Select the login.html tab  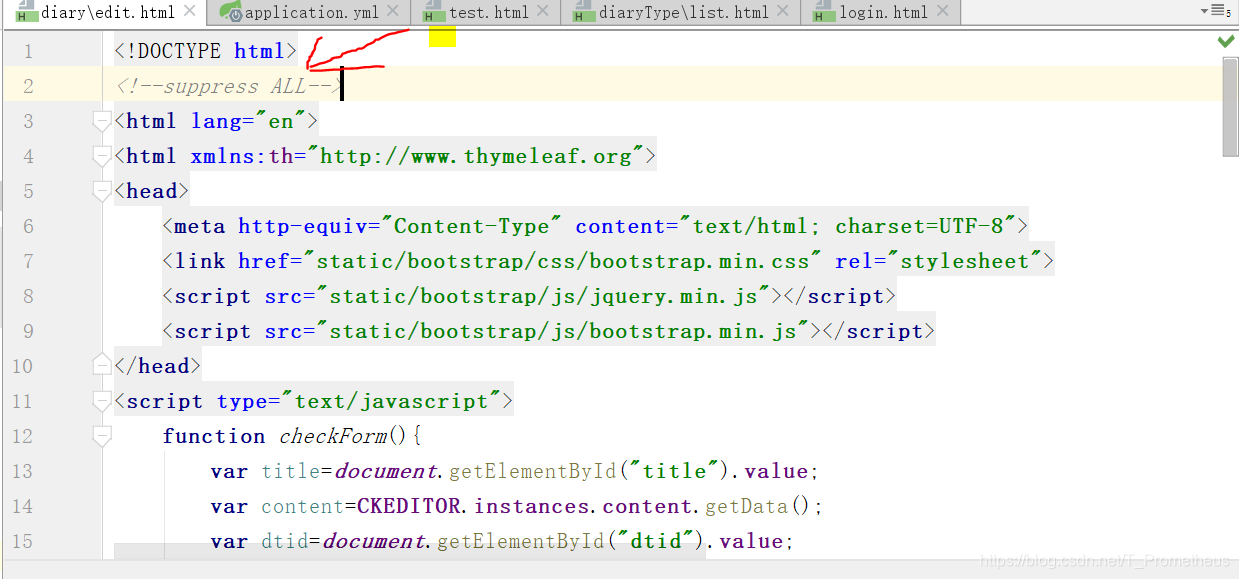tap(882, 12)
